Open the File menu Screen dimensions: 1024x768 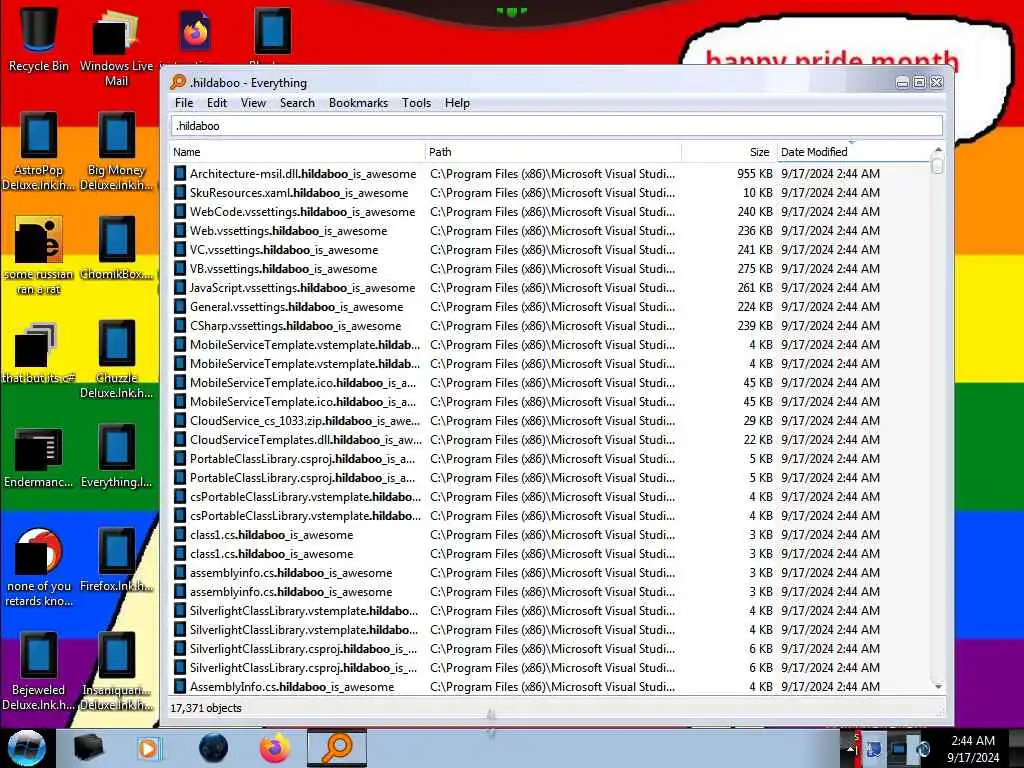[x=184, y=103]
